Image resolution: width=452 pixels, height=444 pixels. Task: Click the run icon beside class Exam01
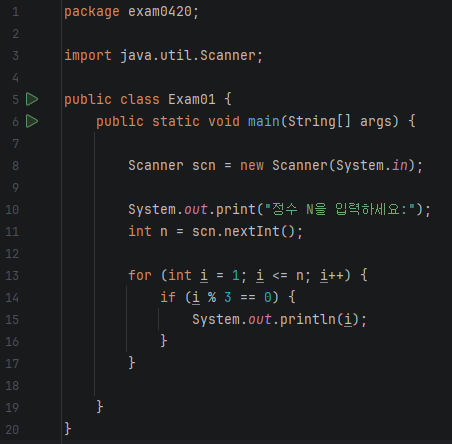point(32,99)
